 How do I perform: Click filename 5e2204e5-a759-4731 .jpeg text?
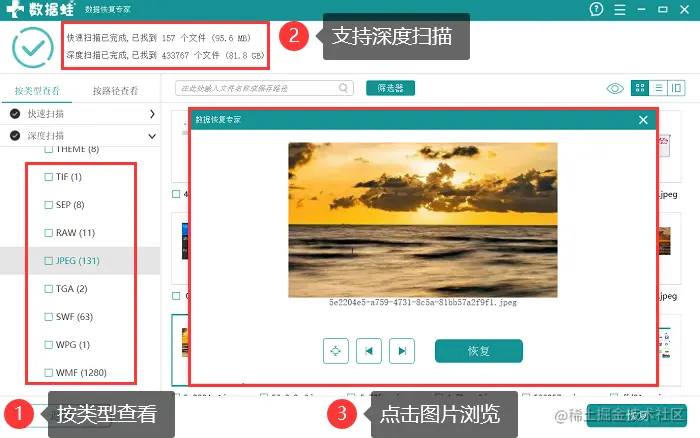(x=423, y=303)
